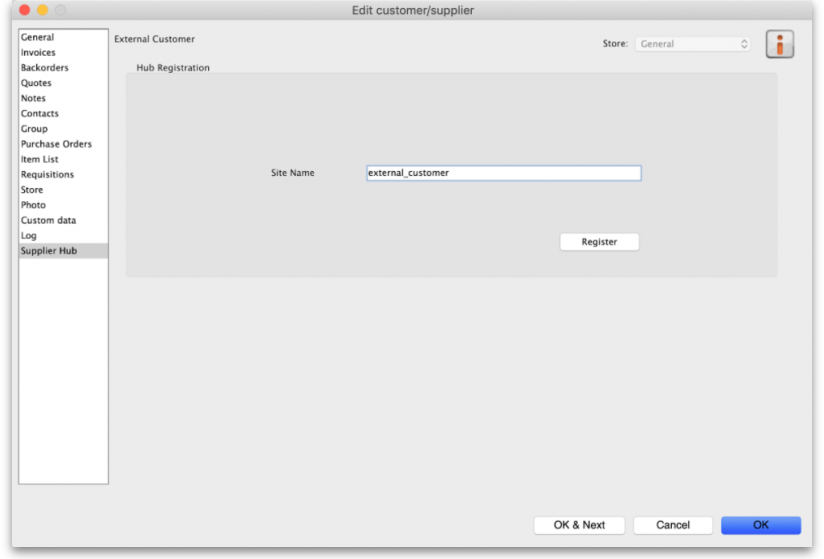View the Log section
Viewport: 824px width, 559px height.
[x=29, y=236]
